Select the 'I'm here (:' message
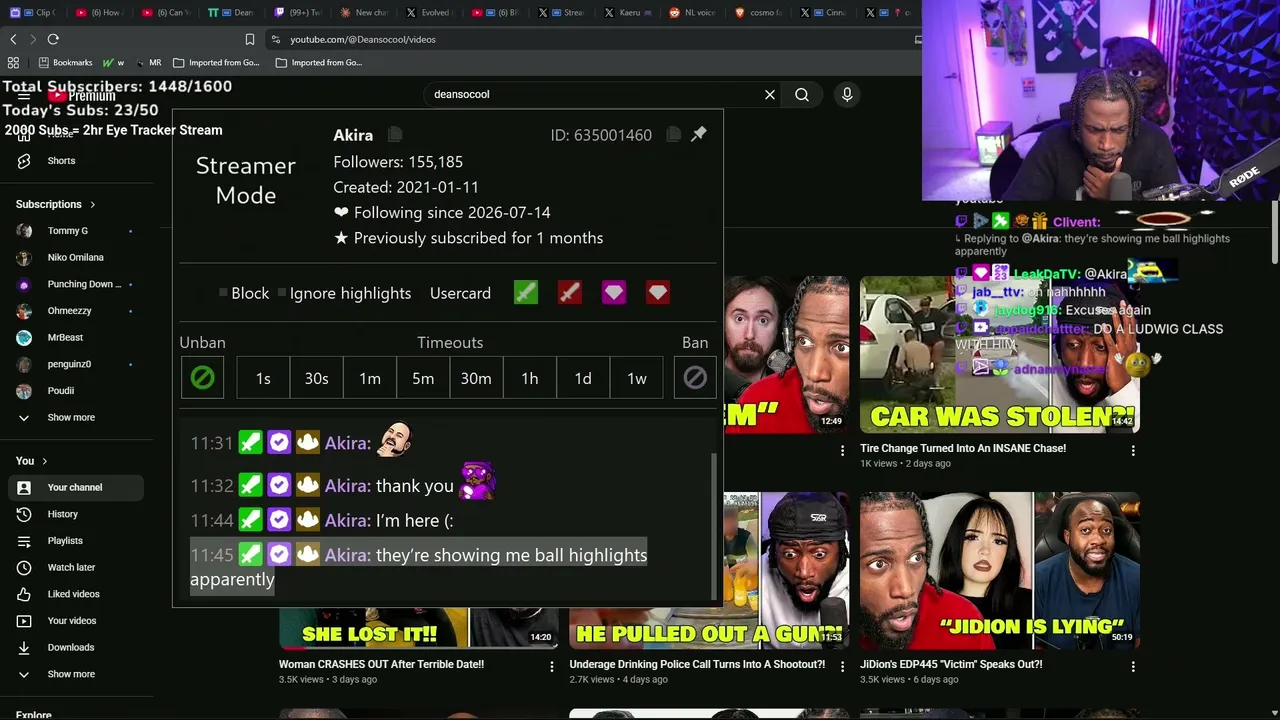Screen dimensions: 1280x720 (414, 520)
